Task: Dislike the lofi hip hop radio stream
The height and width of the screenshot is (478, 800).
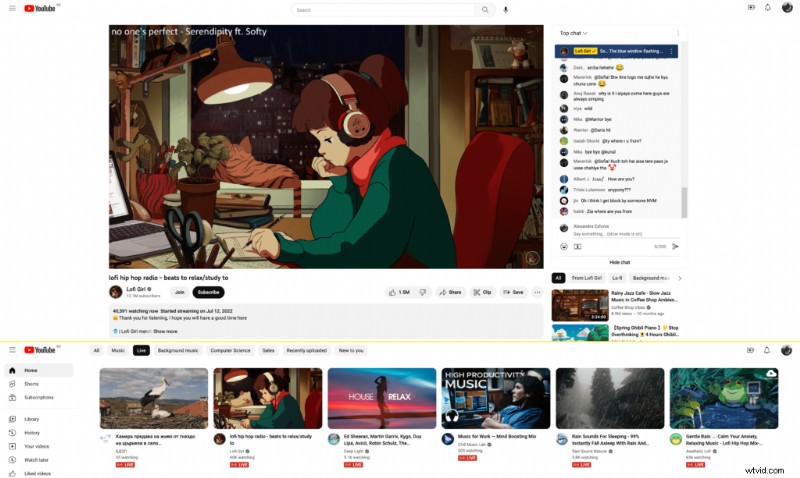Action: click(423, 292)
